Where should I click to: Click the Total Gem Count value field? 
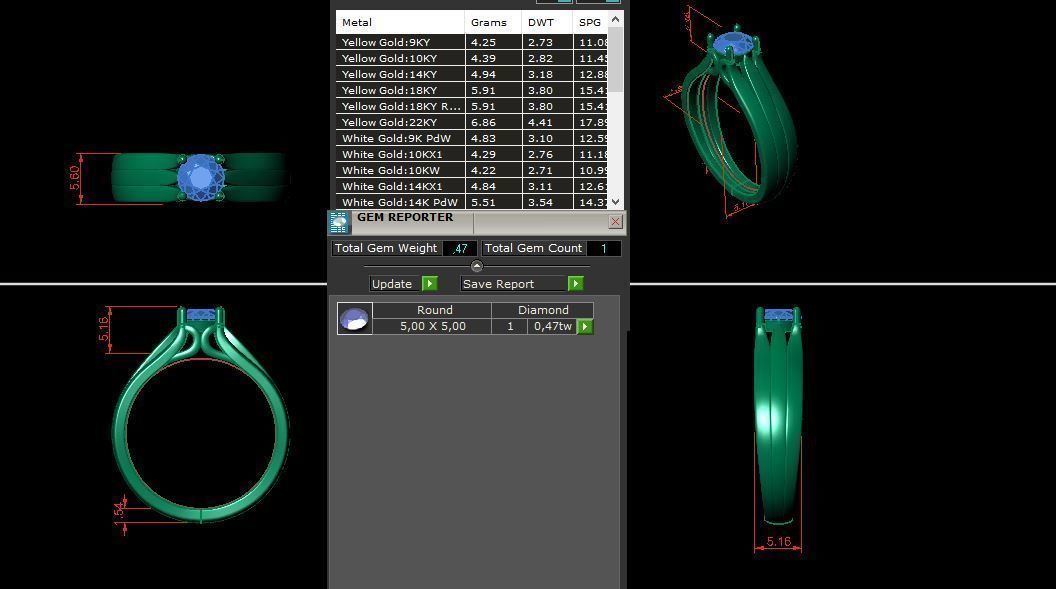pos(603,248)
